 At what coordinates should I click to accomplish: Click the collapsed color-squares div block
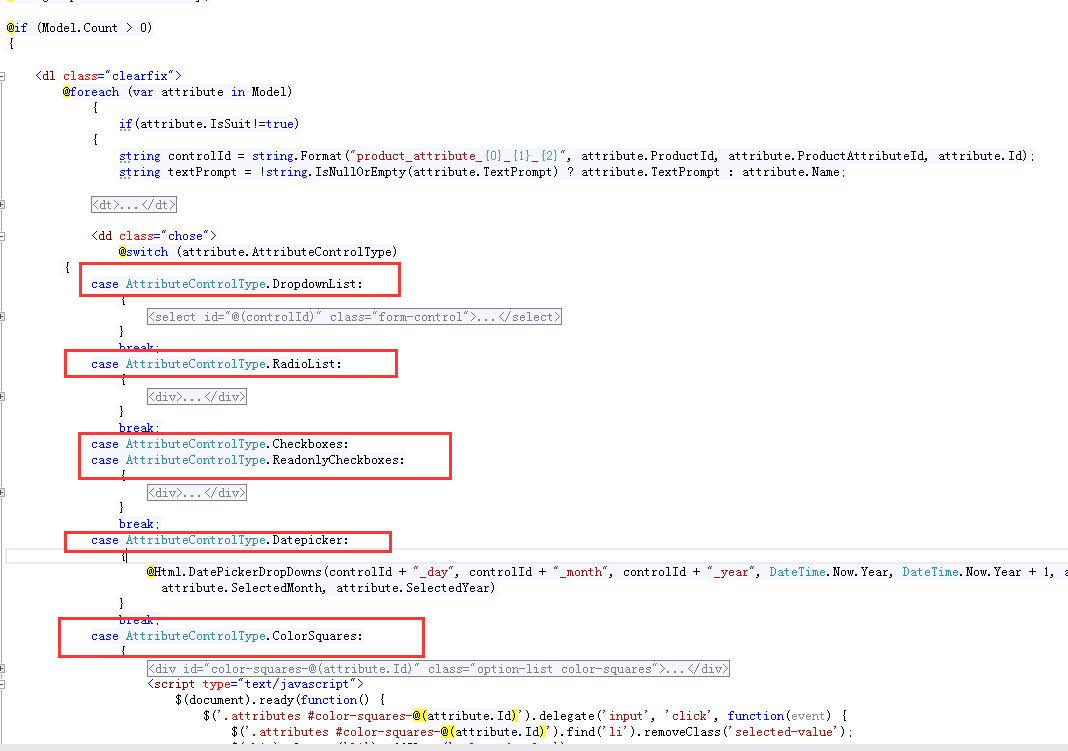438,669
